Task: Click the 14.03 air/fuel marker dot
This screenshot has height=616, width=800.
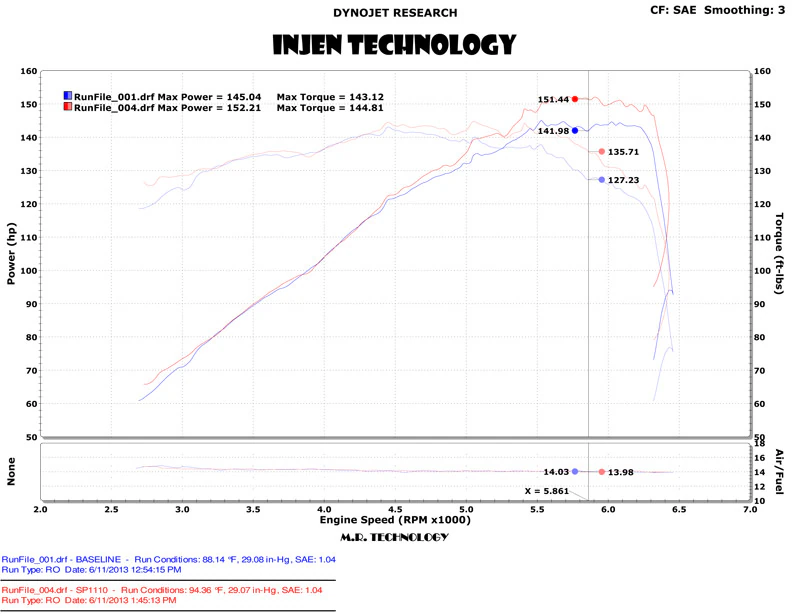Action: 575,472
